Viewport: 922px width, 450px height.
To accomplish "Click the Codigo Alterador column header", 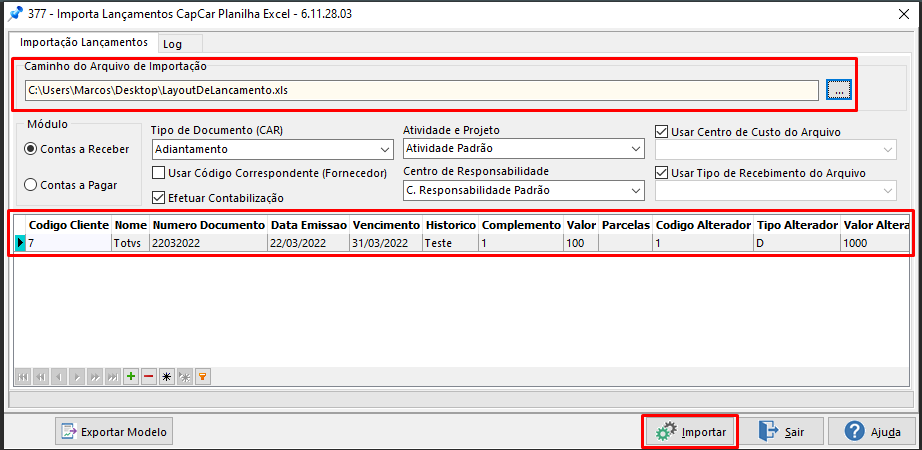I will tap(703, 225).
